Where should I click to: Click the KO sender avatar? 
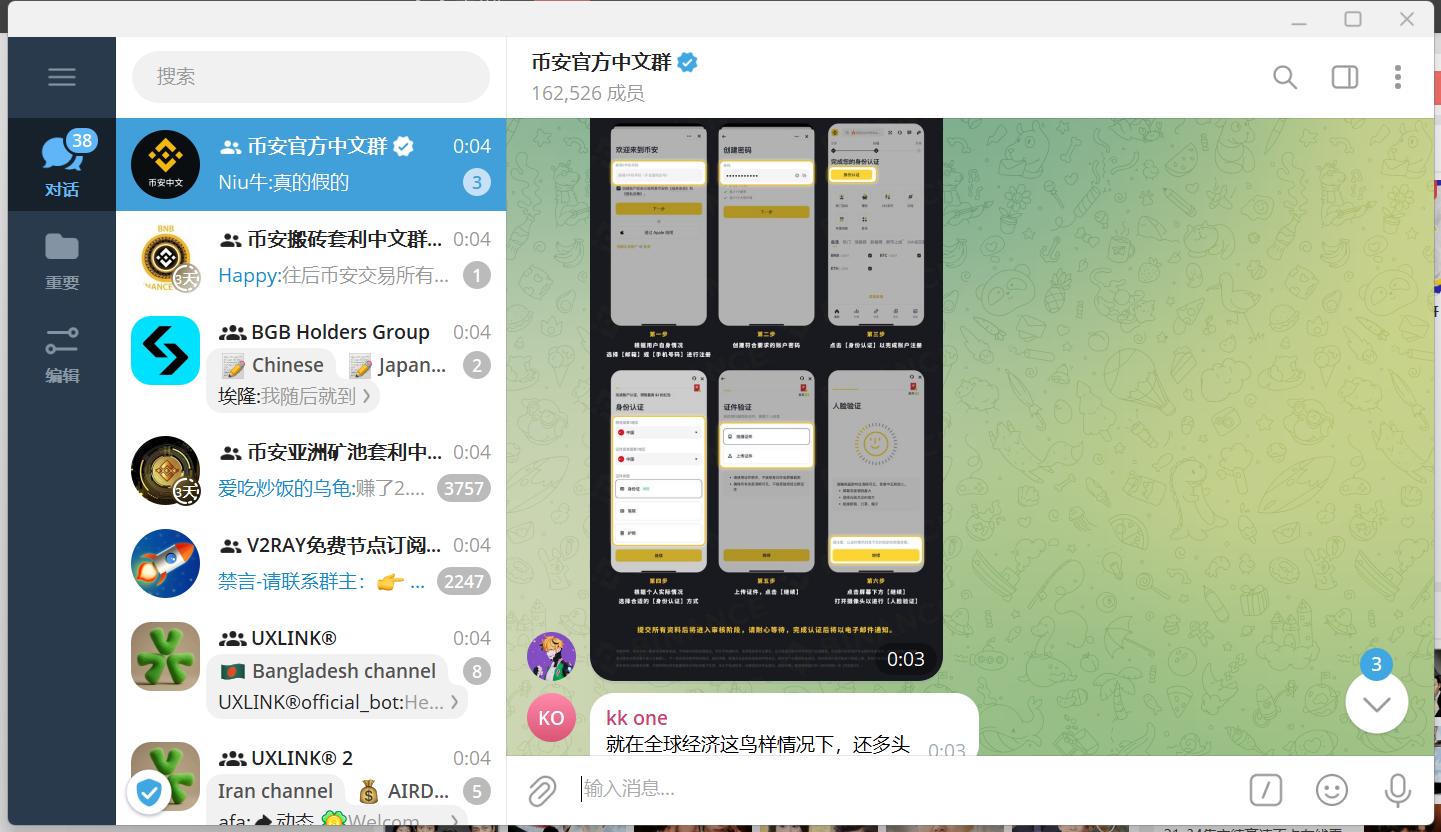(551, 718)
